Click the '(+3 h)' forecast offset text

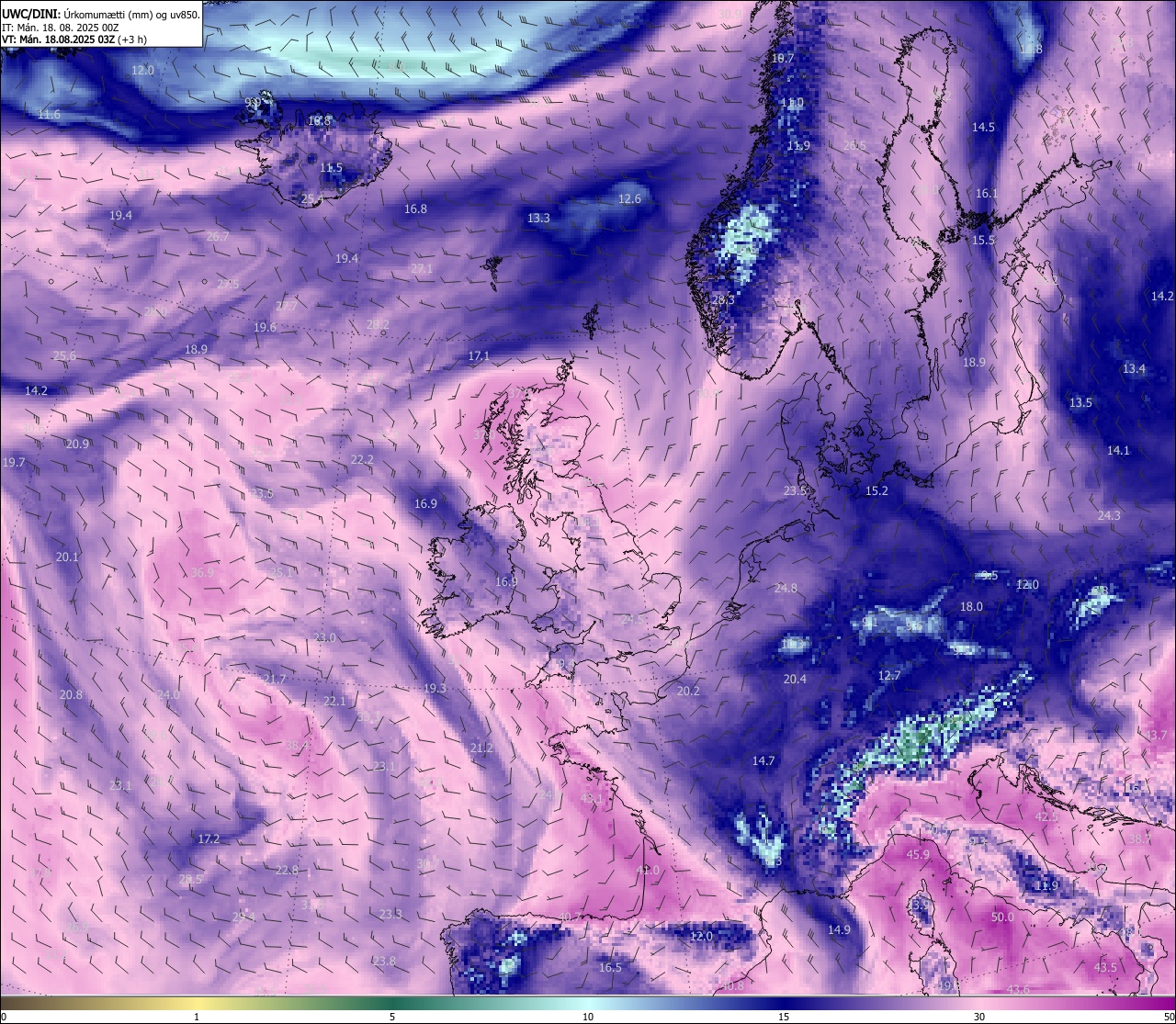coord(132,39)
